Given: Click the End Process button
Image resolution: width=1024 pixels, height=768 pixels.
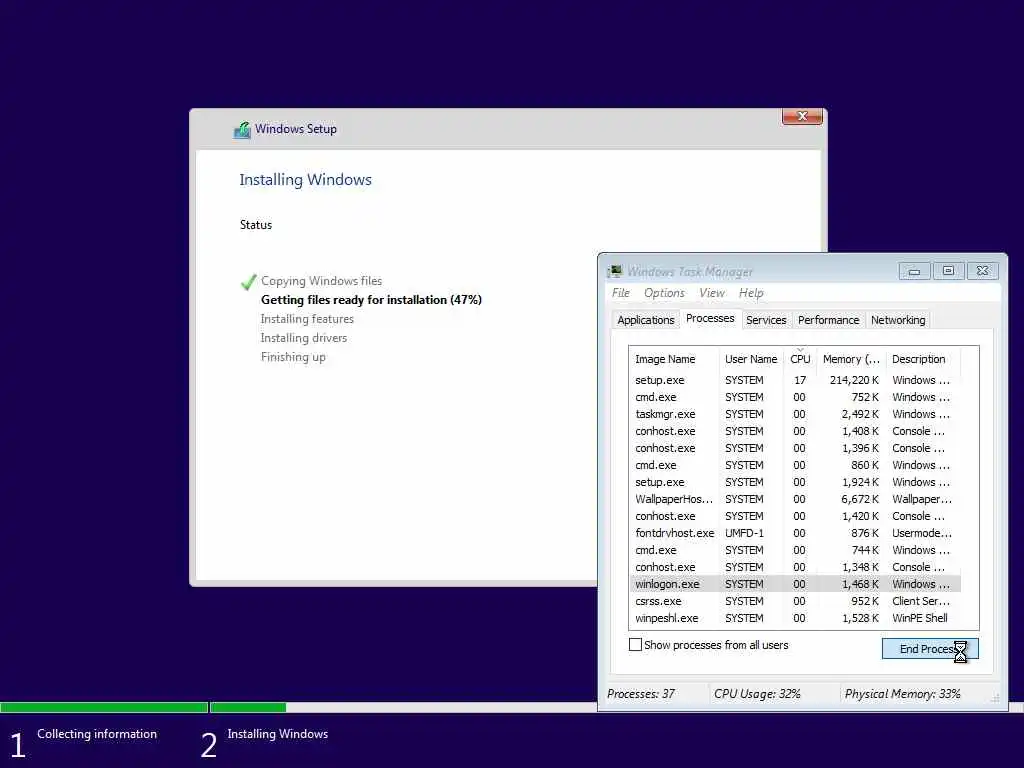Looking at the screenshot, I should [x=930, y=648].
